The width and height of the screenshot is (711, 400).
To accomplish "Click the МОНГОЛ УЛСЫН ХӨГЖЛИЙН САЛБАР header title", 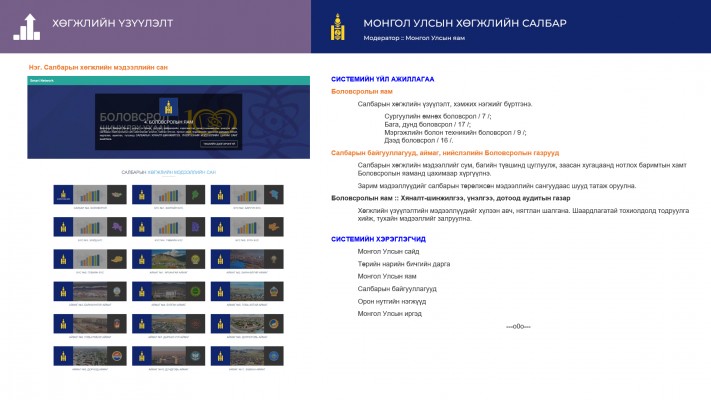I will [464, 22].
